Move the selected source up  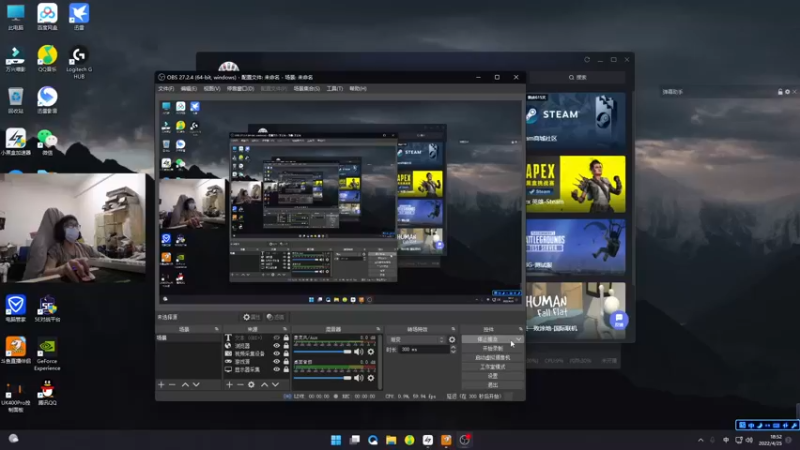click(264, 384)
